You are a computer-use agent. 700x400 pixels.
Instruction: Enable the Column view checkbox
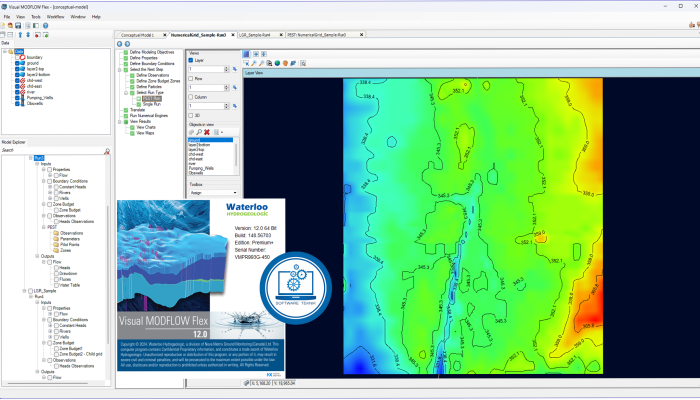191,97
